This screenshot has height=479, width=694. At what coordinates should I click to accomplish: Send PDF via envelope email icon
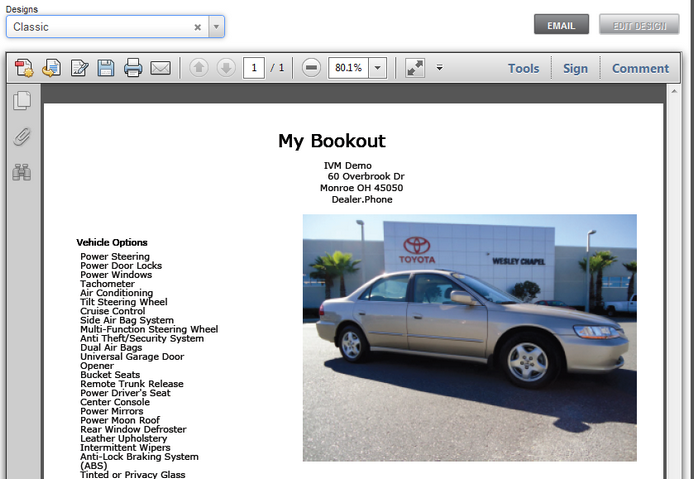[160, 68]
